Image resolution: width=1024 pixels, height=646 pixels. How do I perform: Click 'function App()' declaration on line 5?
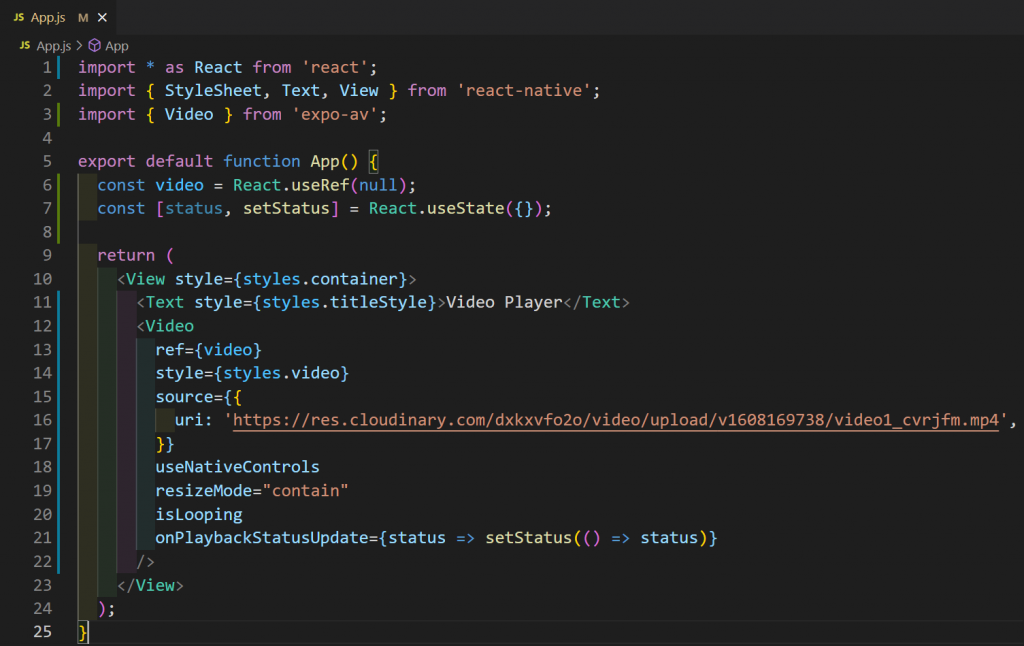click(291, 161)
